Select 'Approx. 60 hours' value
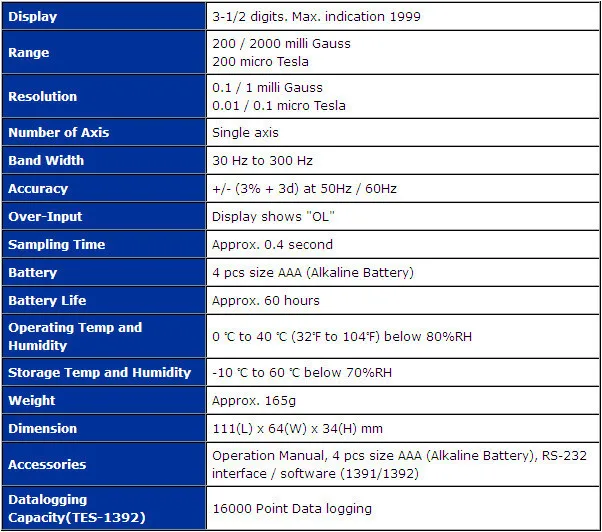The width and height of the screenshot is (602, 532). pos(266,301)
